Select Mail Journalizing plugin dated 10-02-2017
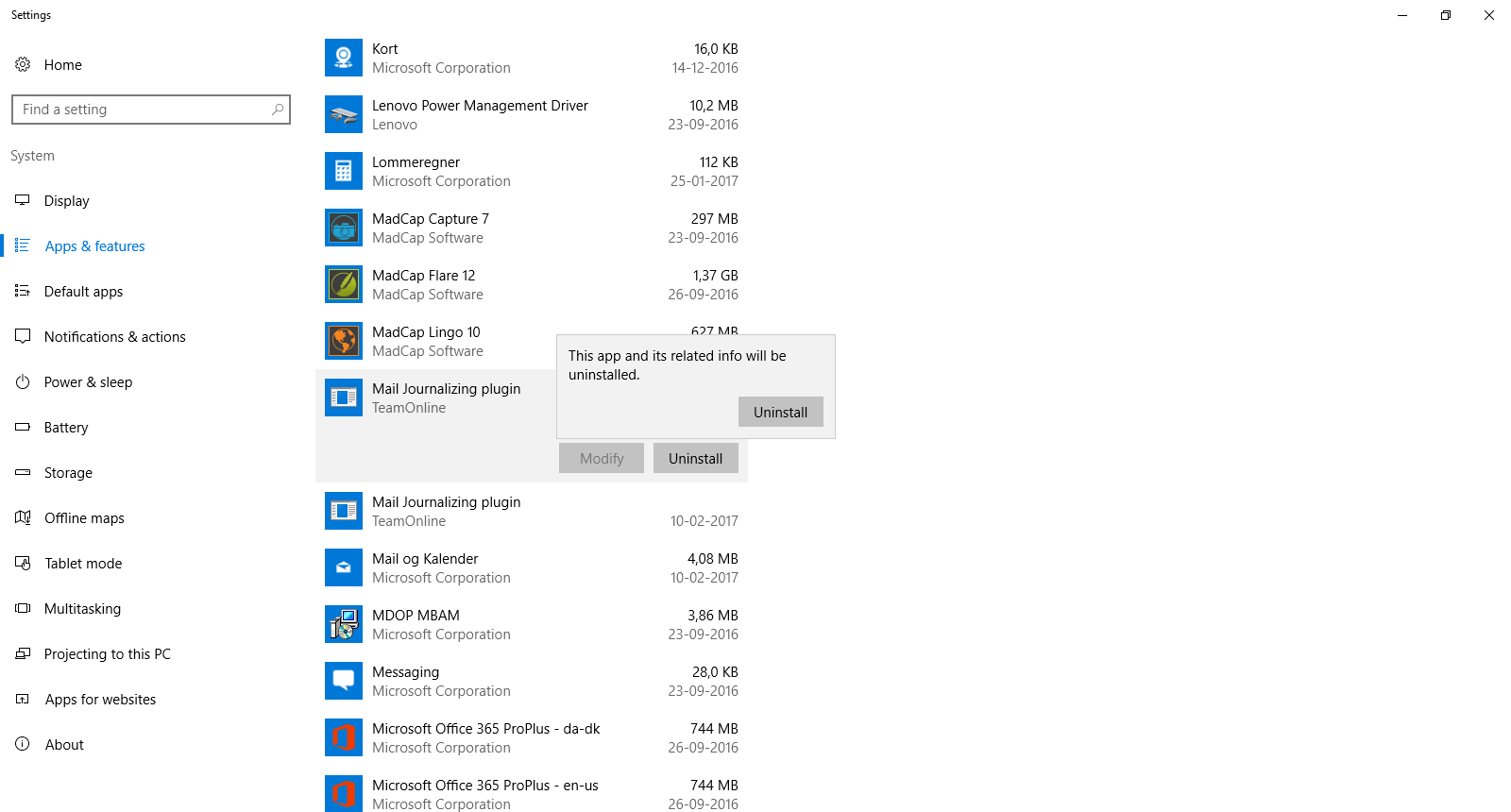Screen dimensions: 1511x812 [532, 511]
